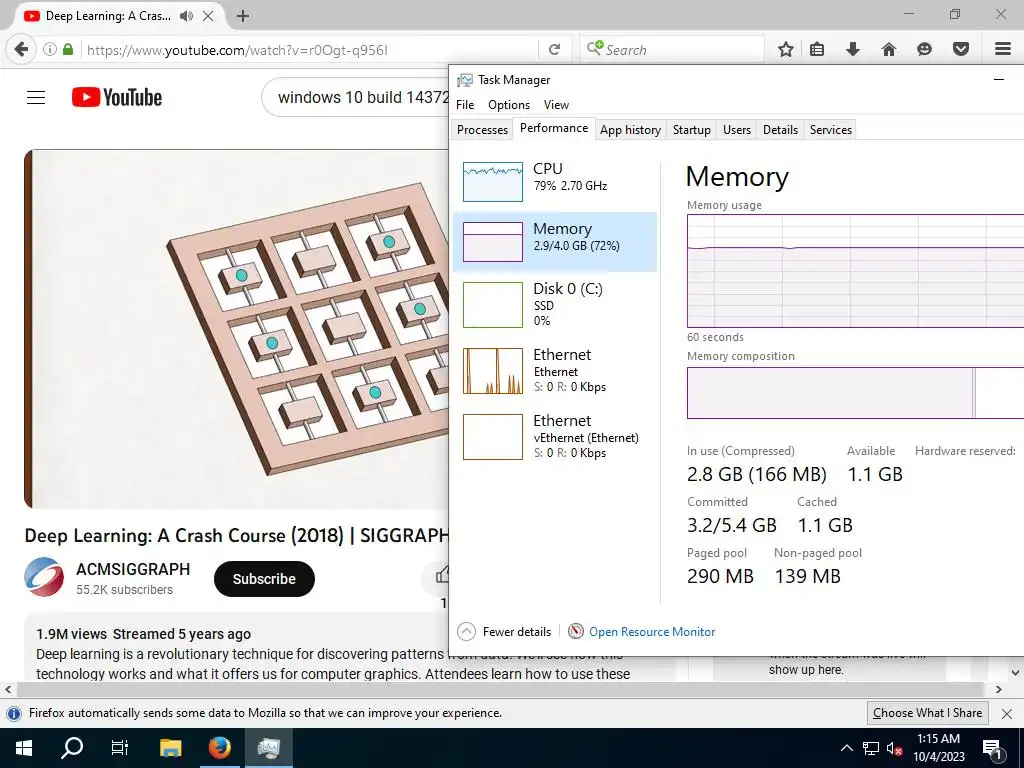Click the horizontal scrollbar left arrow

click(x=8, y=690)
